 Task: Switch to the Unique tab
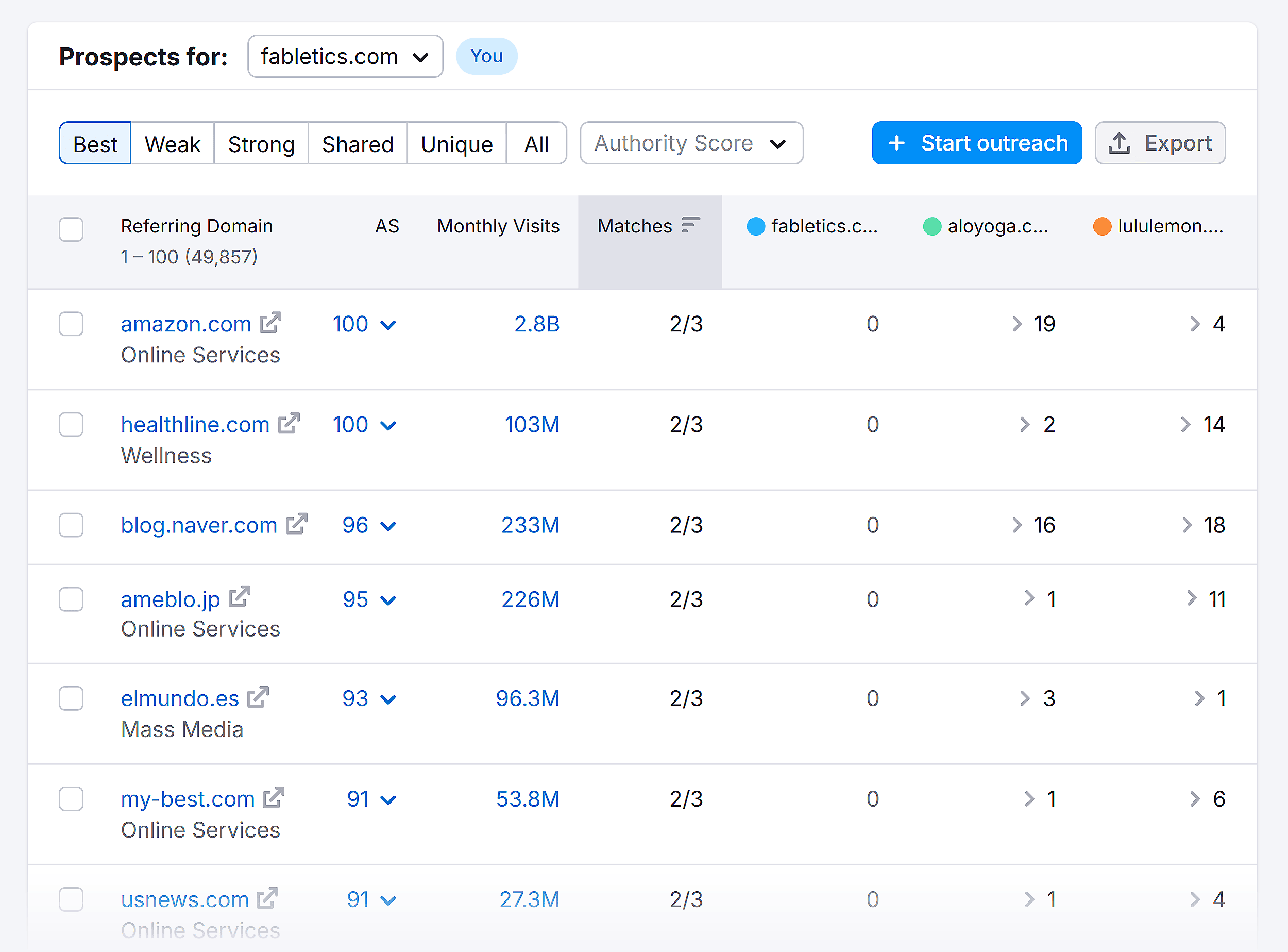click(457, 143)
